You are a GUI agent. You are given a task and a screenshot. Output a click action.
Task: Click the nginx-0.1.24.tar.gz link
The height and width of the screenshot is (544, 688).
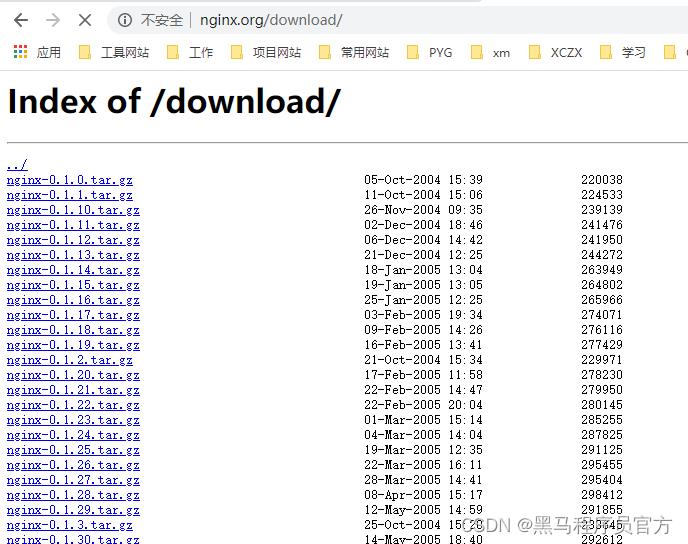point(73,435)
